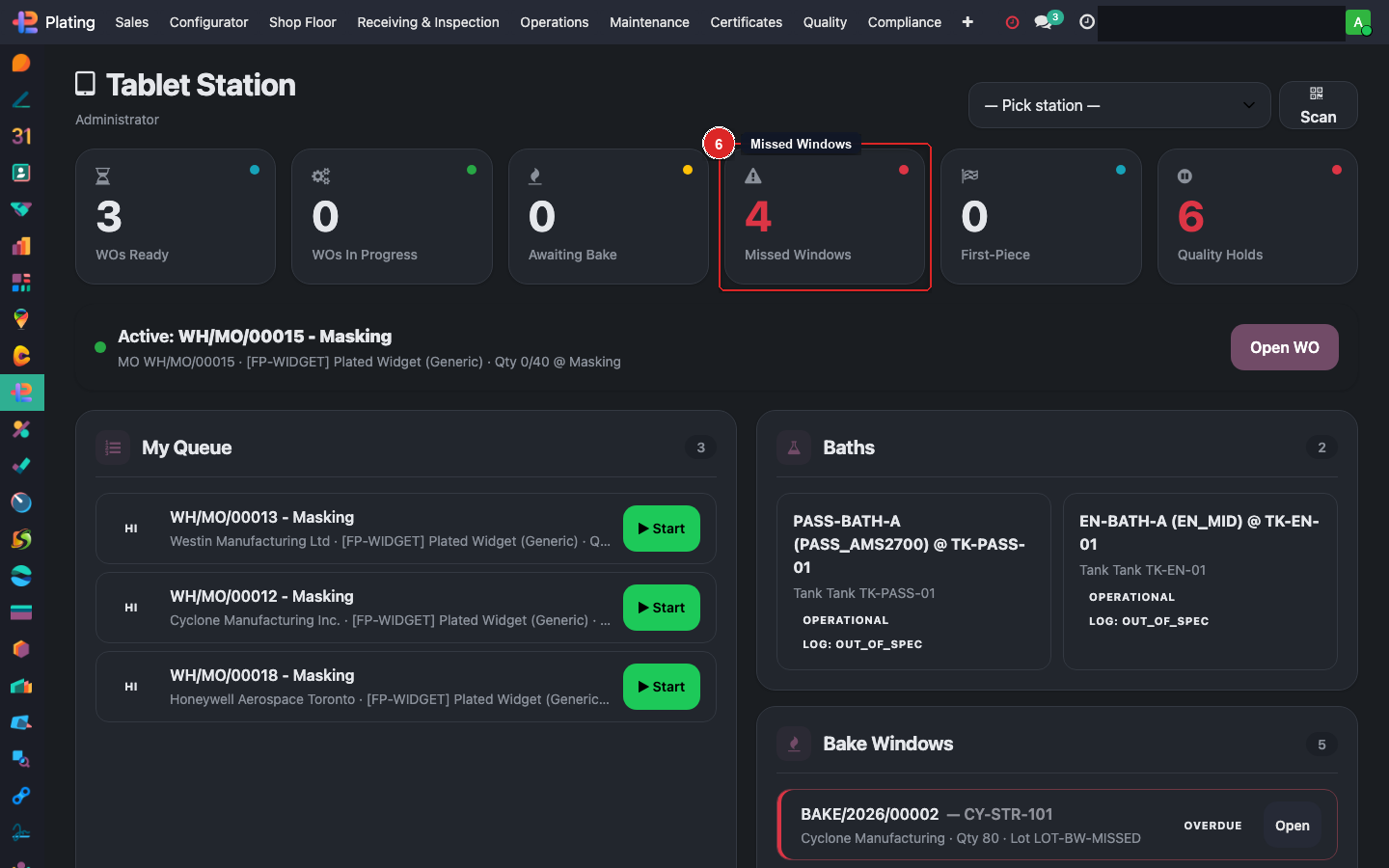Image resolution: width=1389 pixels, height=868 pixels.
Task: Open the chat messages icon with badge
Action: [1043, 22]
